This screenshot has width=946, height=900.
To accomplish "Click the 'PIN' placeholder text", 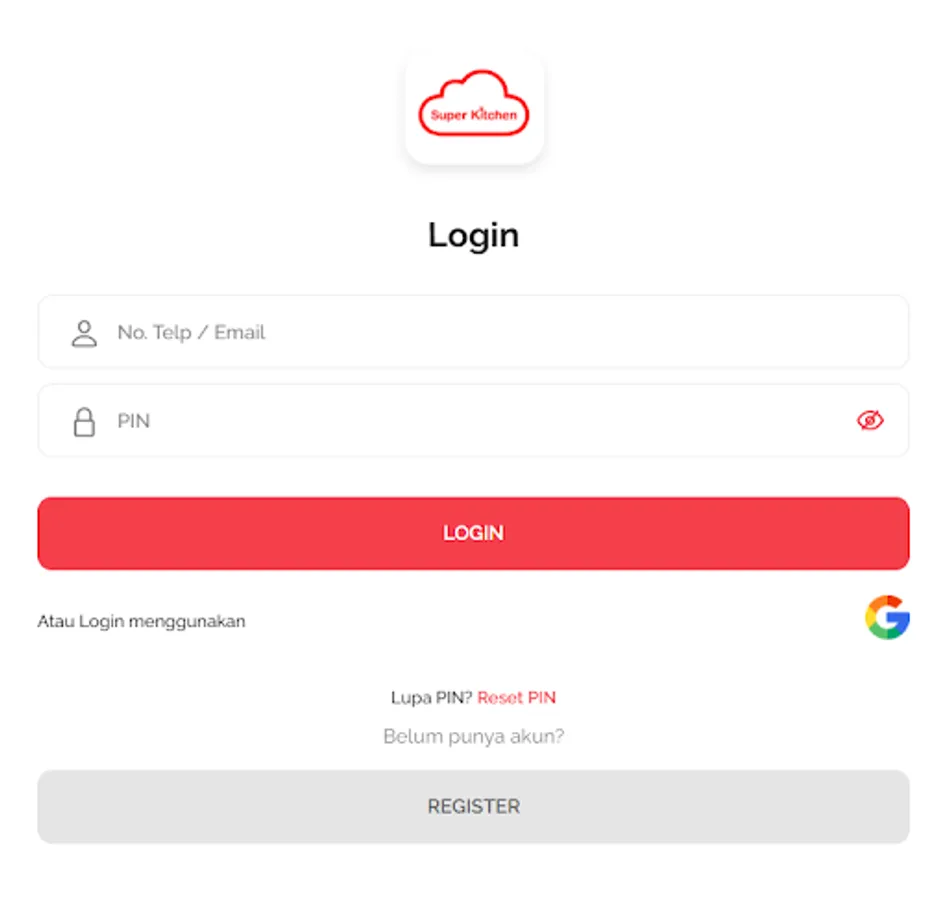I will click(x=133, y=421).
